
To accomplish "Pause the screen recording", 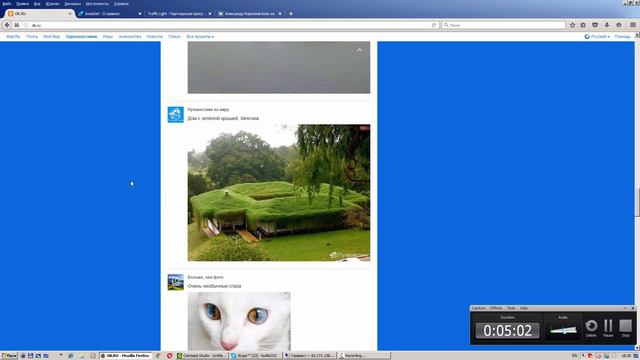I will coord(608,328).
